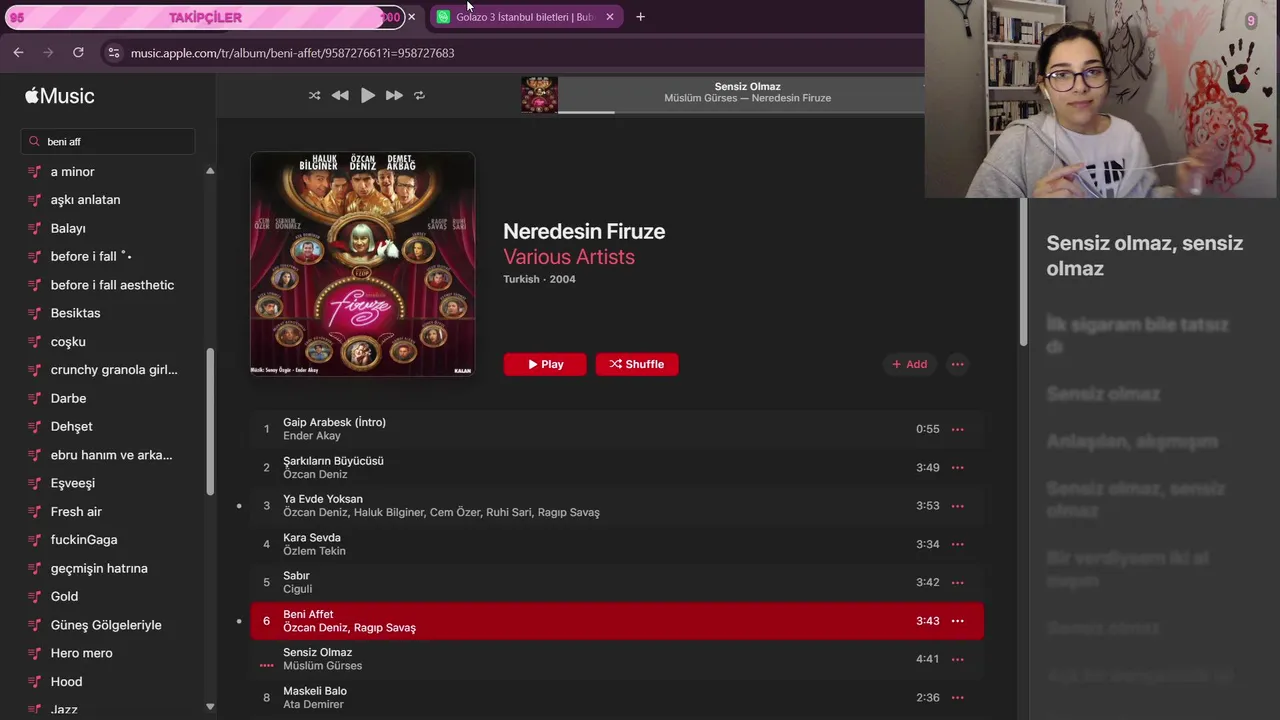Reload the Apple Music page
The width and height of the screenshot is (1280, 720).
[78, 52]
